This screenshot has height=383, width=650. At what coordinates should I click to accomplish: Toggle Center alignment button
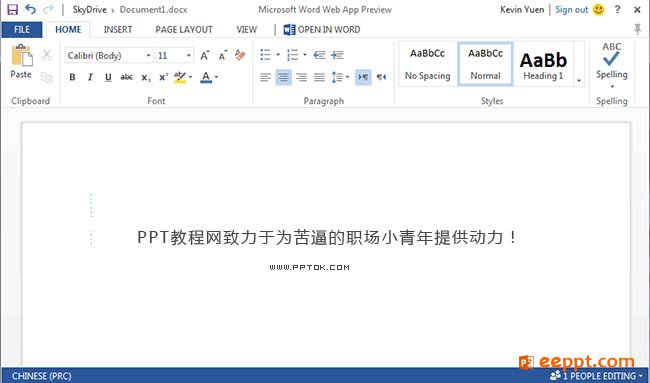click(284, 77)
